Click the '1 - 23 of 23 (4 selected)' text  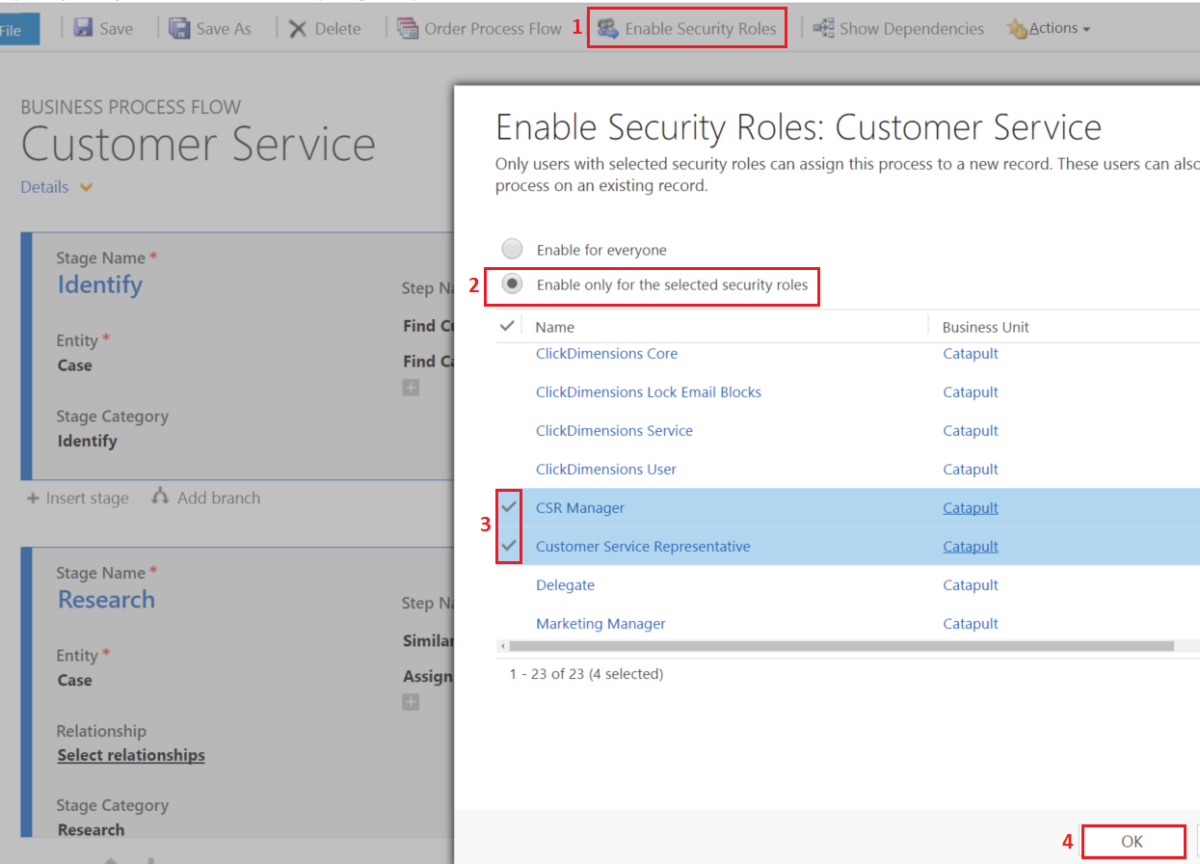[586, 674]
